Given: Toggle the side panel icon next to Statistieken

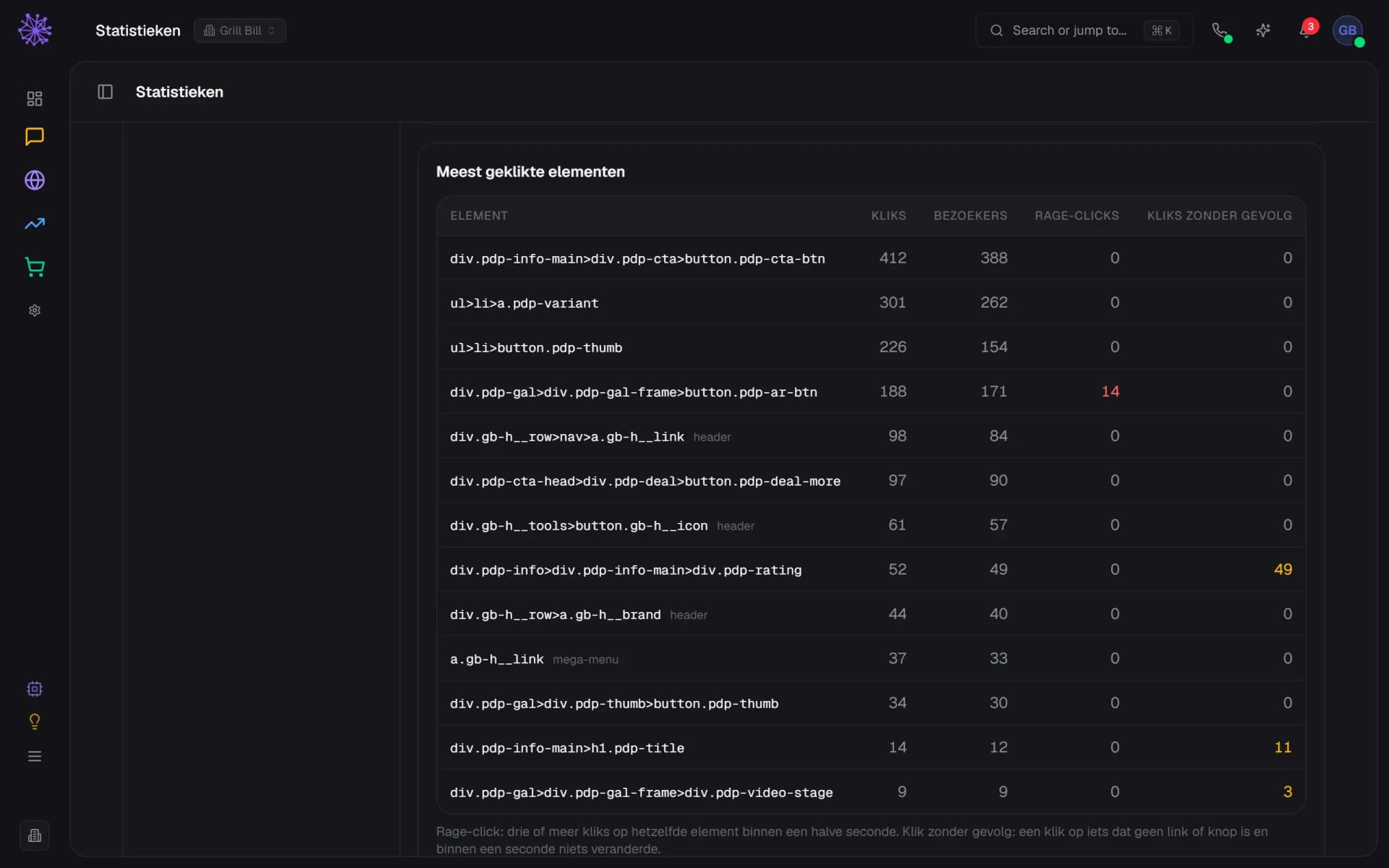Looking at the screenshot, I should [x=106, y=92].
